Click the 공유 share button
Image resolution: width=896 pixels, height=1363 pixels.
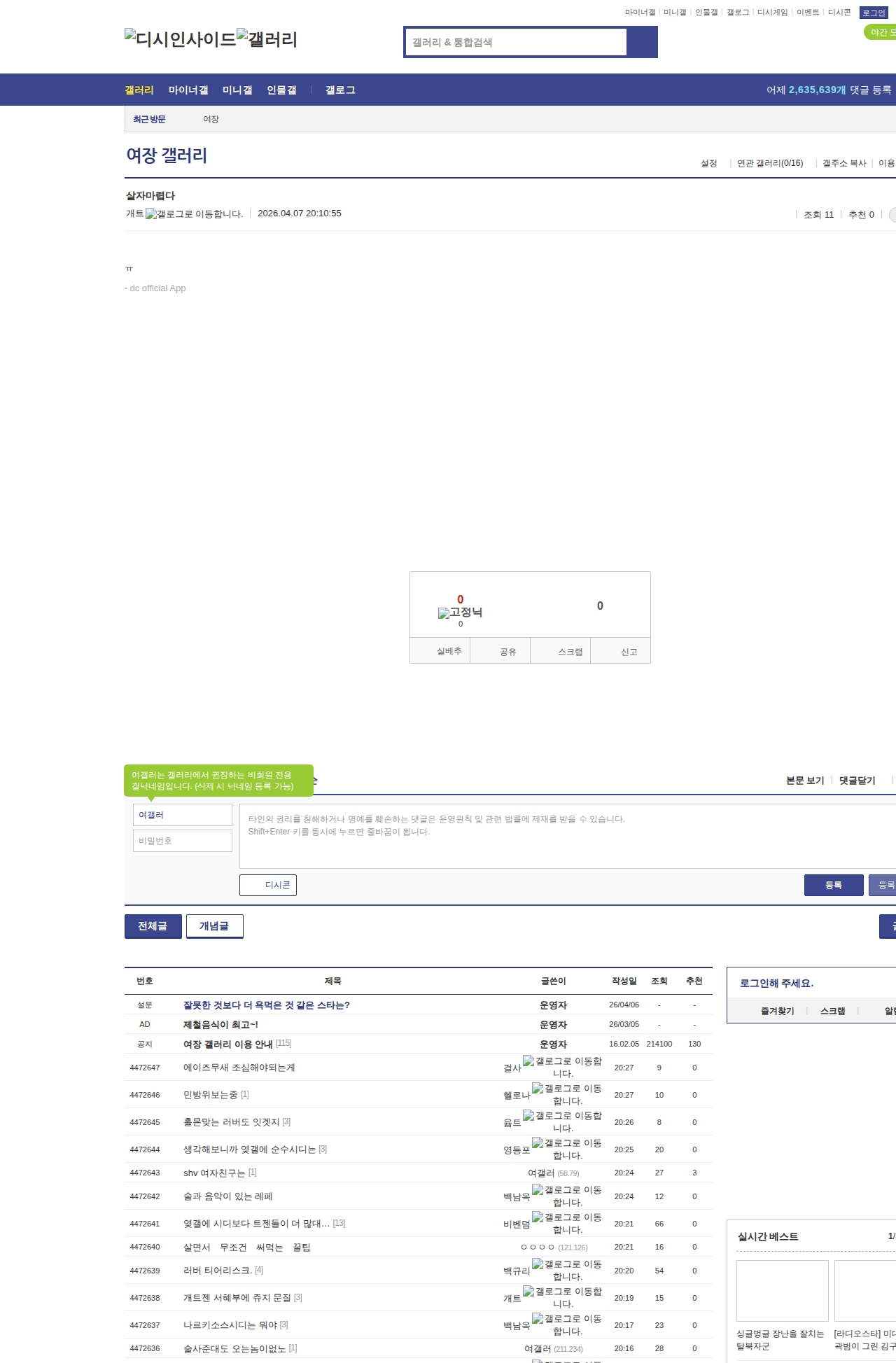point(500,651)
